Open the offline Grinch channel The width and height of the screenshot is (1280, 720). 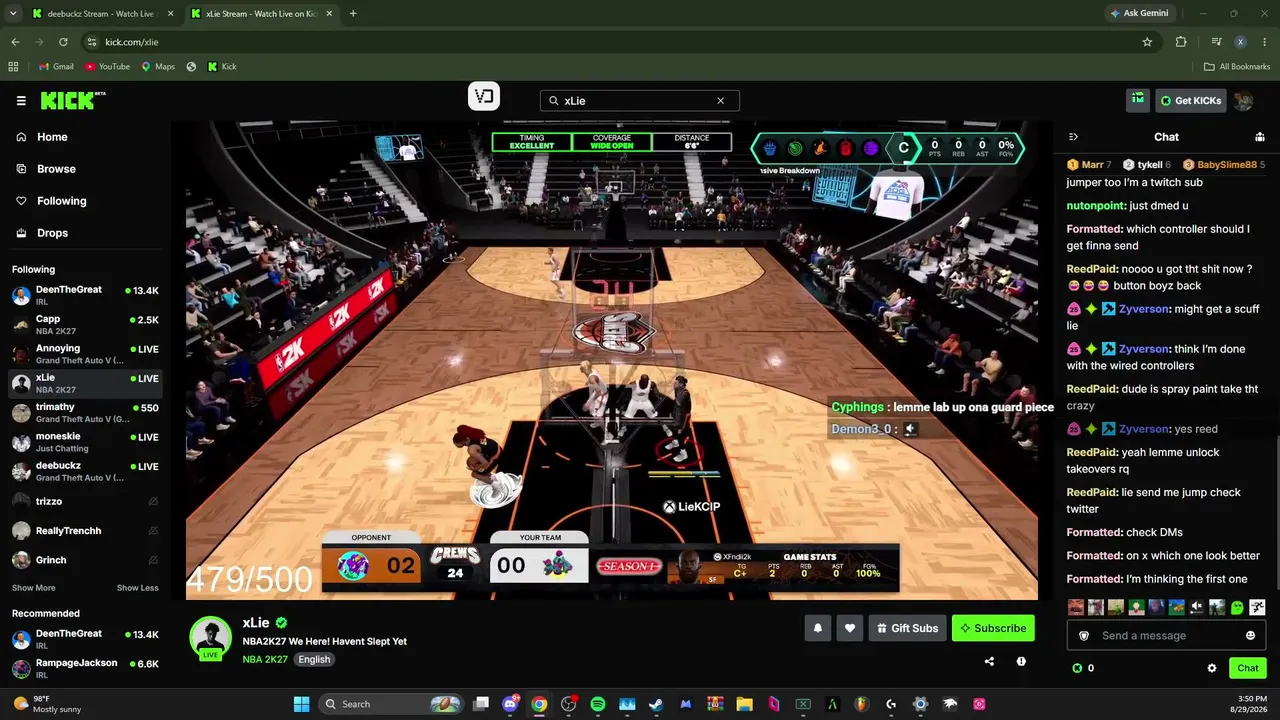click(85, 560)
